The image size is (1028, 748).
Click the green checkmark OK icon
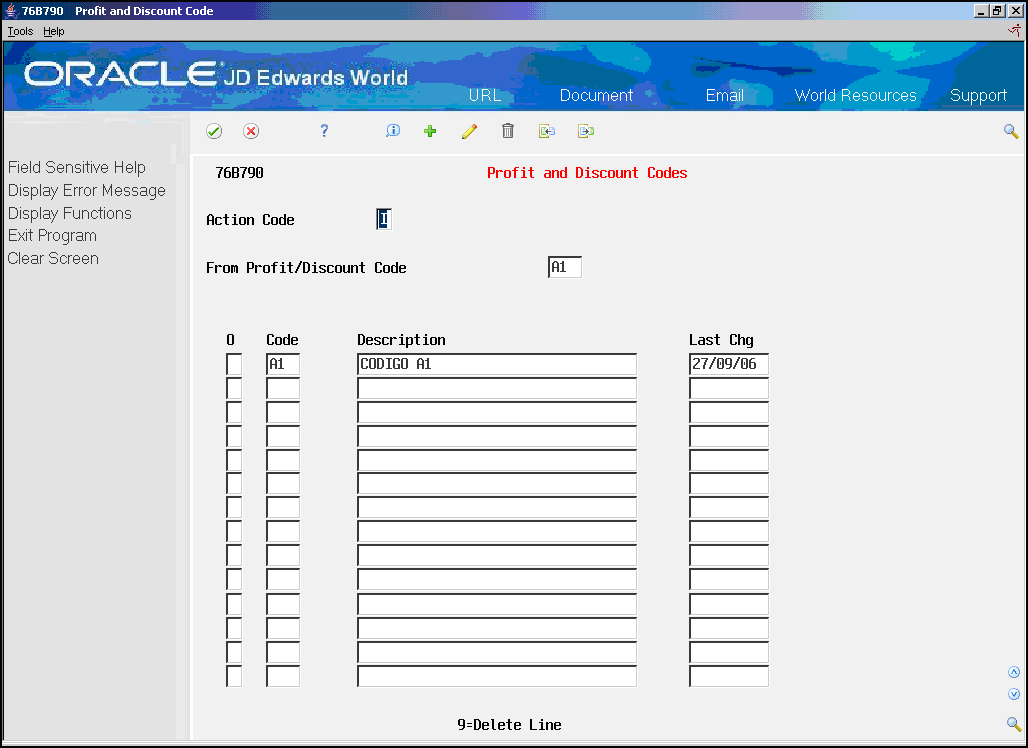(x=214, y=131)
